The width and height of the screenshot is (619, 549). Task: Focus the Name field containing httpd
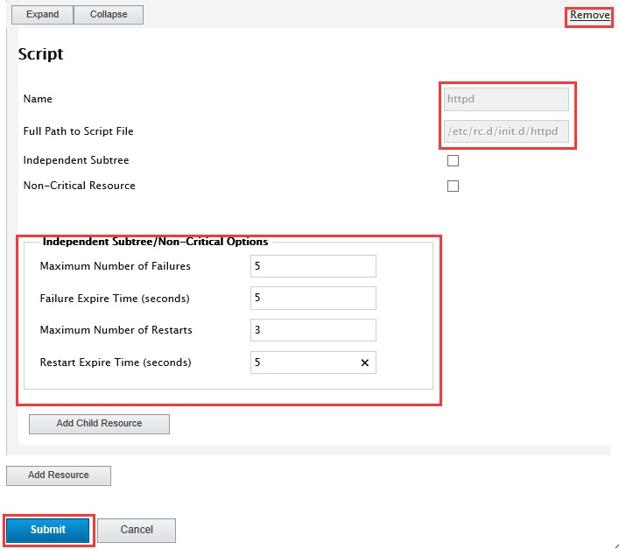point(506,99)
